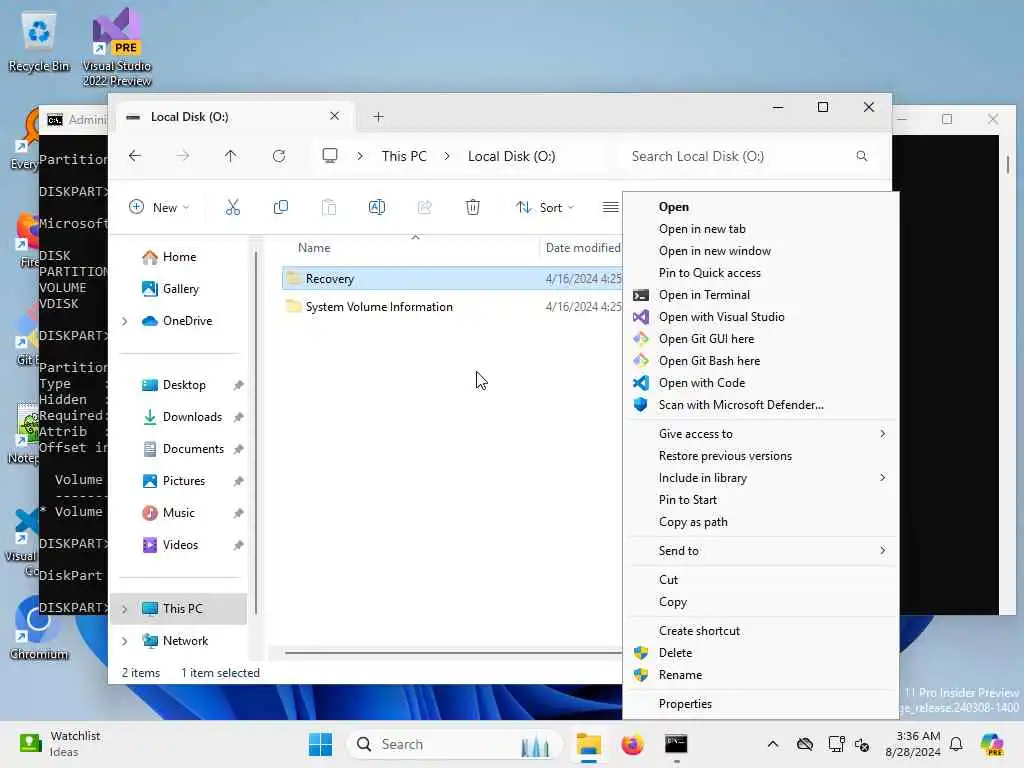Click This PC in breadcrumb path
Viewport: 1024px width, 768px height.
(404, 156)
